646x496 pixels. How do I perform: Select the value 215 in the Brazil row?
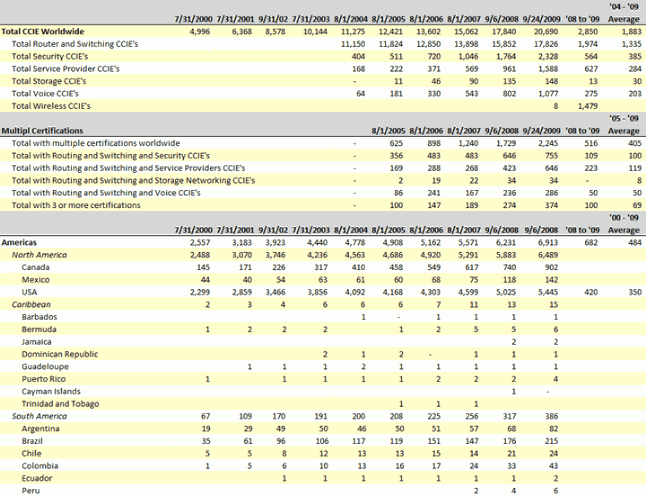click(x=551, y=440)
